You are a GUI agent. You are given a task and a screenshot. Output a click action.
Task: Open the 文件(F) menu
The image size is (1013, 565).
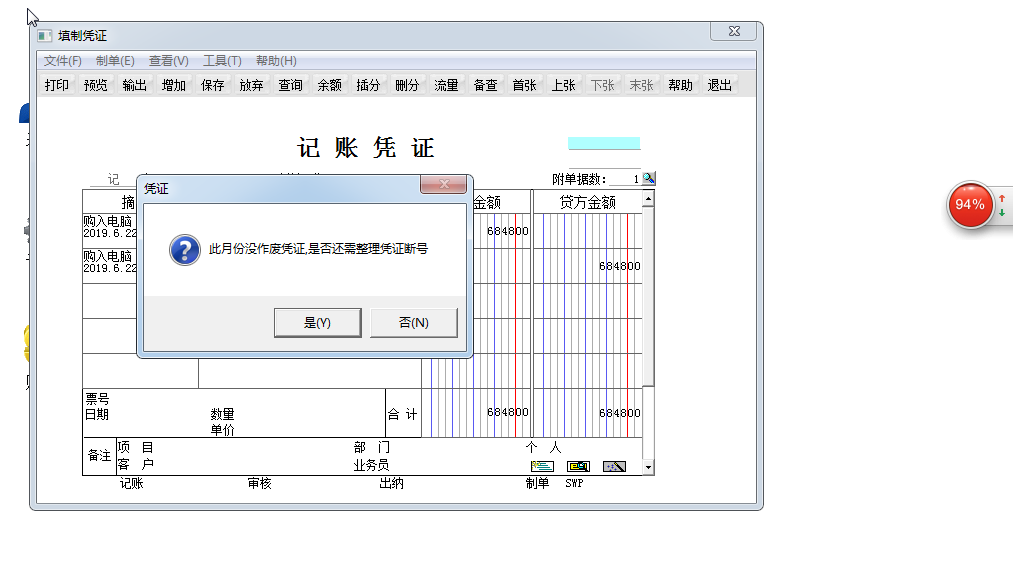(x=63, y=61)
